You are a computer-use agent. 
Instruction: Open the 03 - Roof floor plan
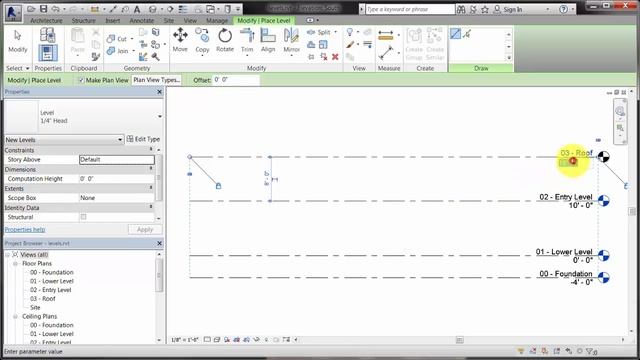(42, 299)
